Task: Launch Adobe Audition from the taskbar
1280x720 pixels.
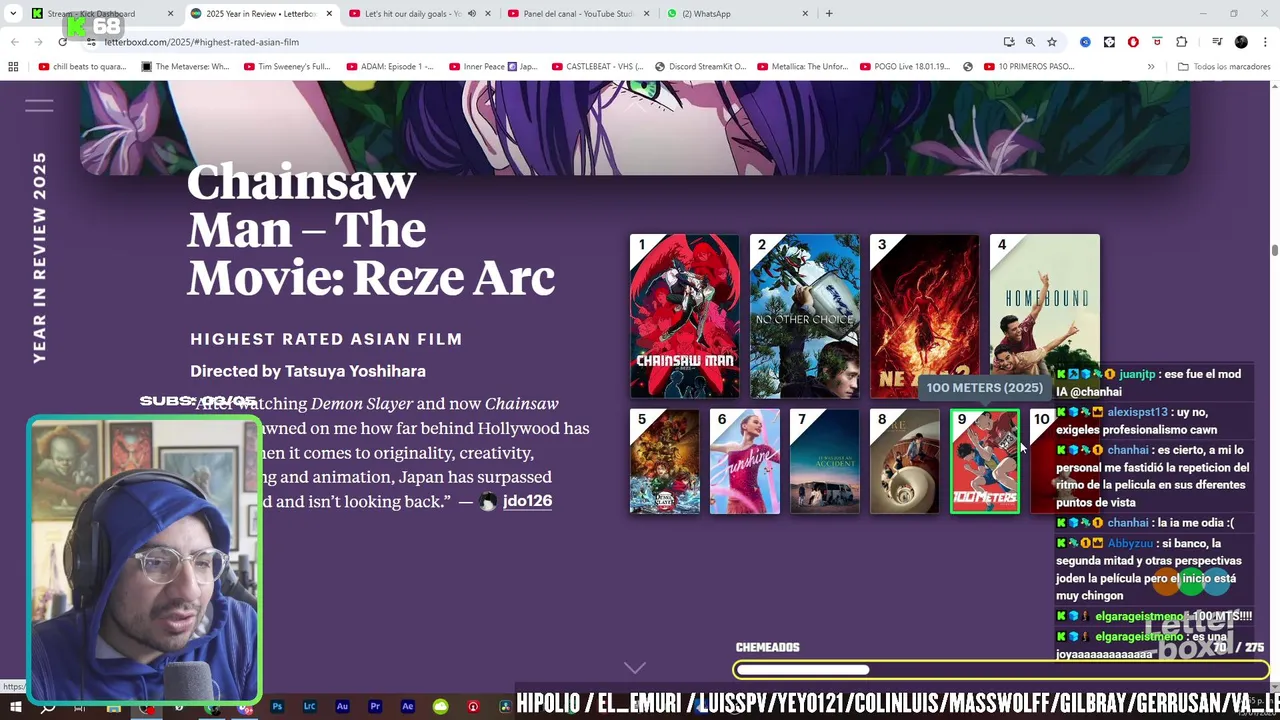Action: click(342, 707)
